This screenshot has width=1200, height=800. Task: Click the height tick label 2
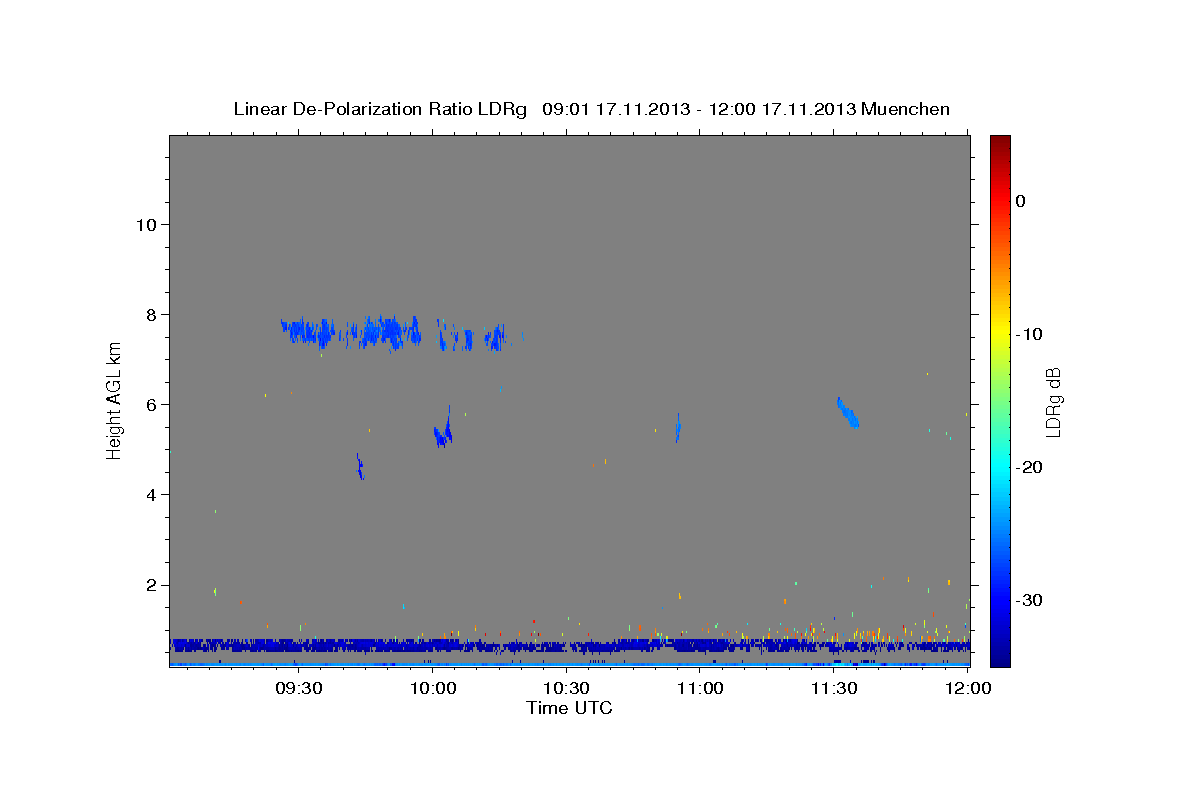coord(150,585)
